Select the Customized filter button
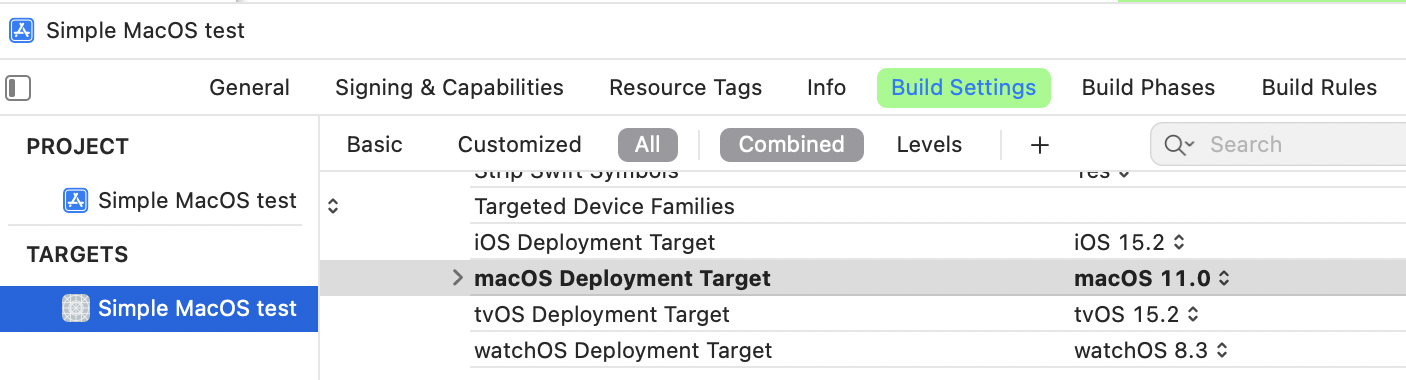The width and height of the screenshot is (1406, 380). point(519,145)
